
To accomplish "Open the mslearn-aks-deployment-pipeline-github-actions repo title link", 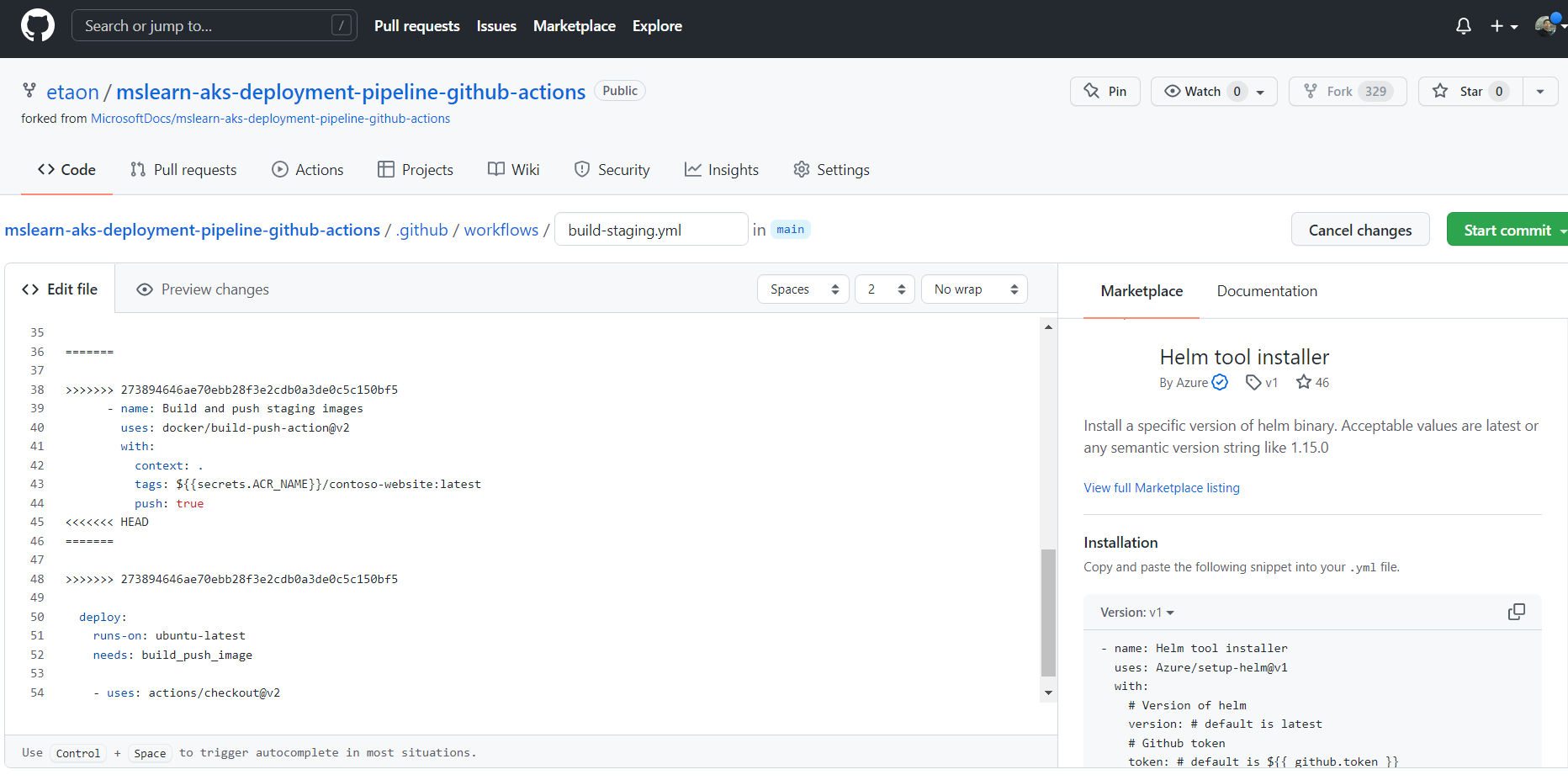I will pyautogui.click(x=351, y=92).
